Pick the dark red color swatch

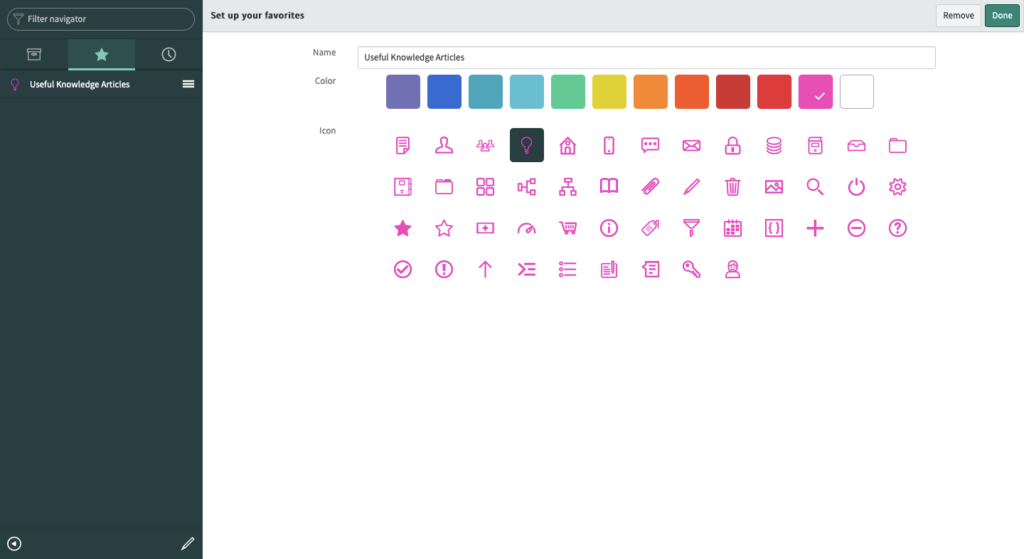[733, 91]
